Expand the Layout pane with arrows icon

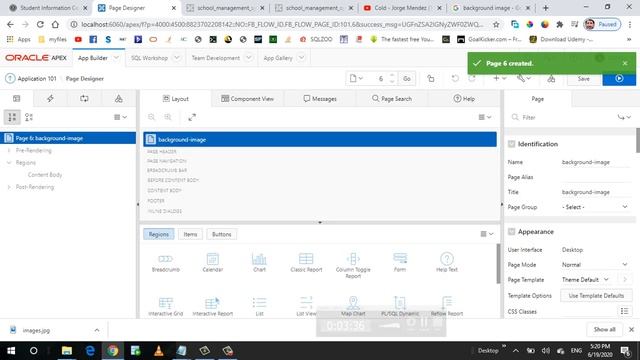pos(192,117)
